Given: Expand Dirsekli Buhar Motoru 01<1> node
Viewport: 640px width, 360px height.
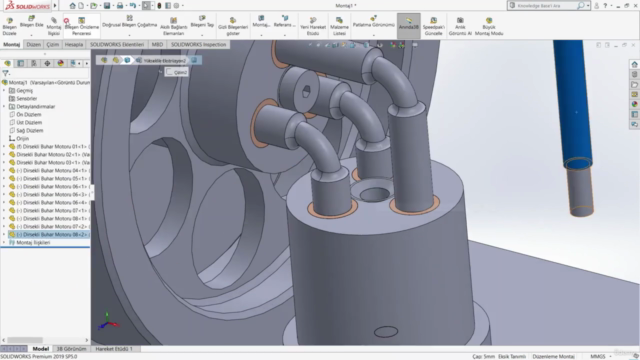Looking at the screenshot, I should 4,147.
